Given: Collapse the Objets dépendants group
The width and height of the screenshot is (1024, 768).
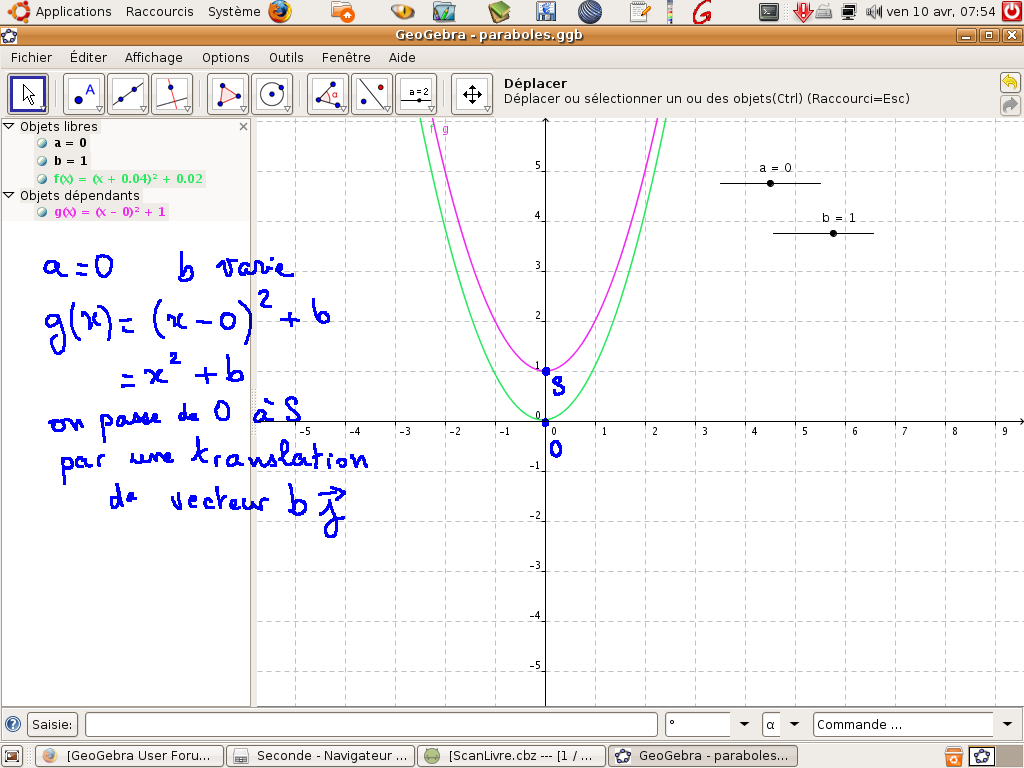Looking at the screenshot, I should tap(9, 196).
